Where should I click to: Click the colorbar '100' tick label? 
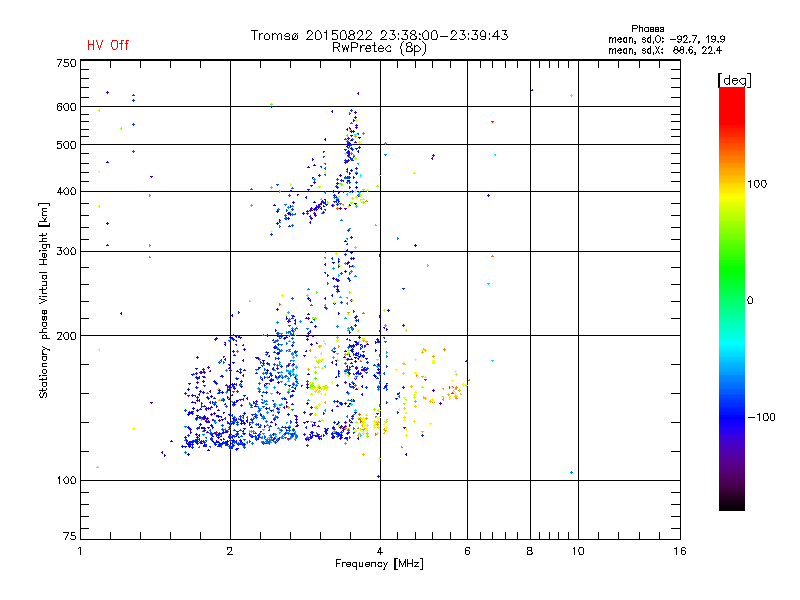(757, 184)
